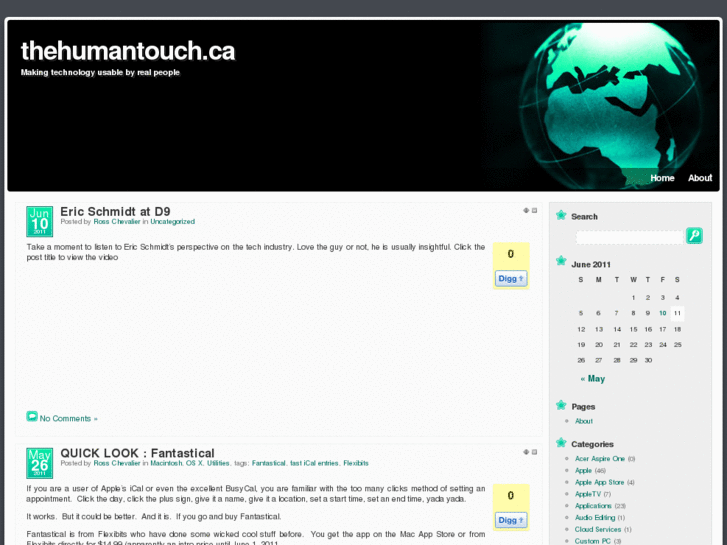Click calendar day 1
The image size is (727, 545).
point(633,298)
